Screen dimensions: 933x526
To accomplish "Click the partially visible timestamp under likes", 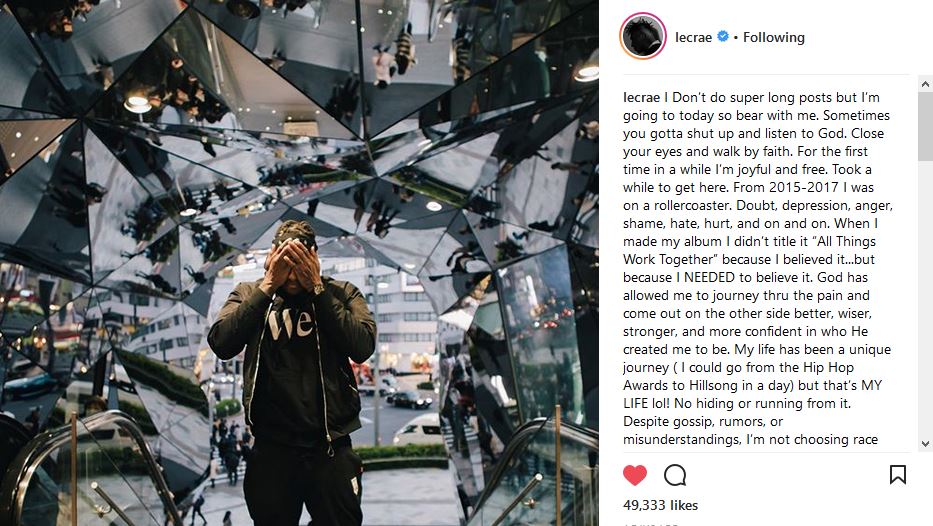I will (651, 524).
